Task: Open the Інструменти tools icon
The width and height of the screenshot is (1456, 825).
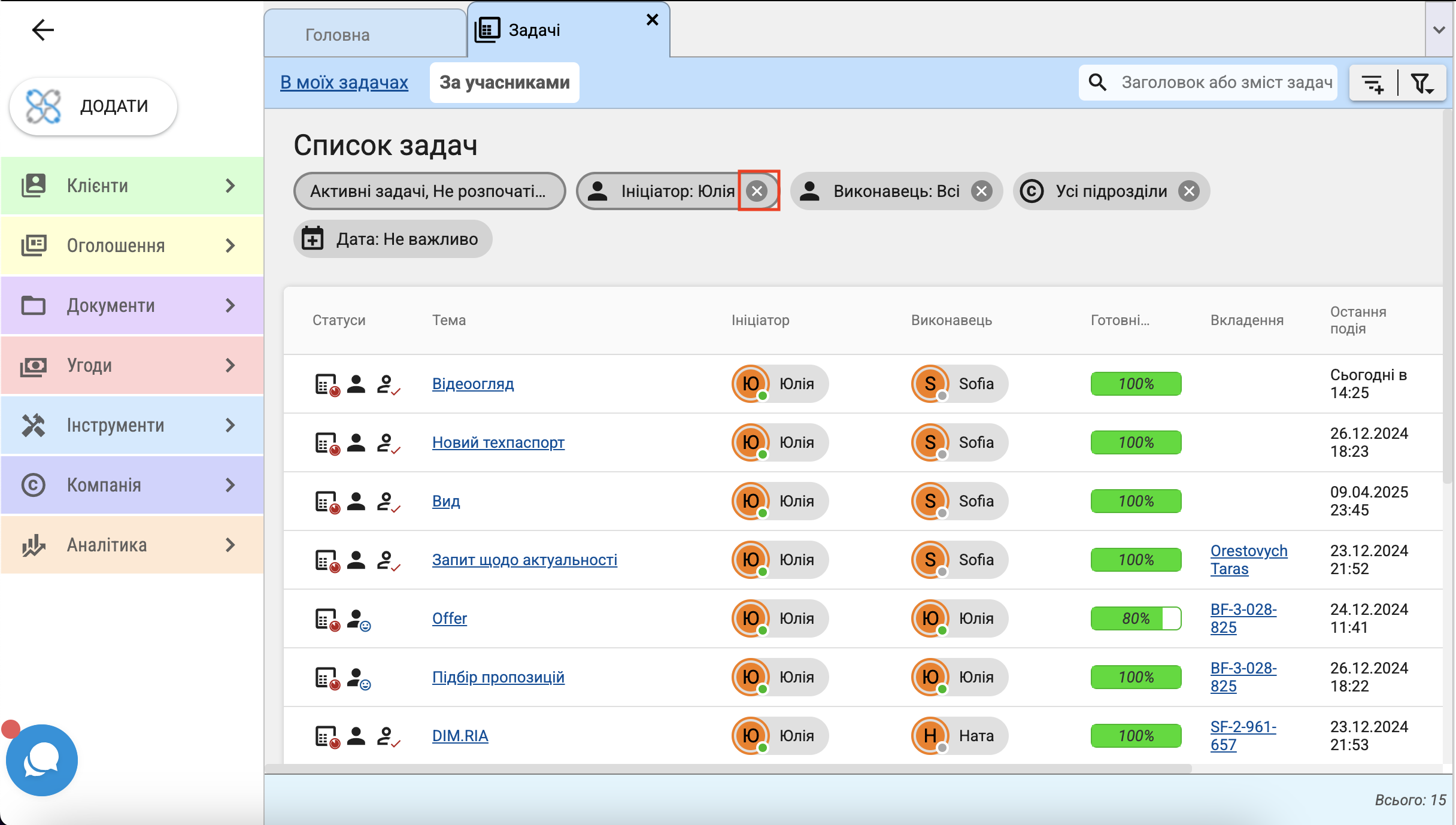Action: coord(34,425)
